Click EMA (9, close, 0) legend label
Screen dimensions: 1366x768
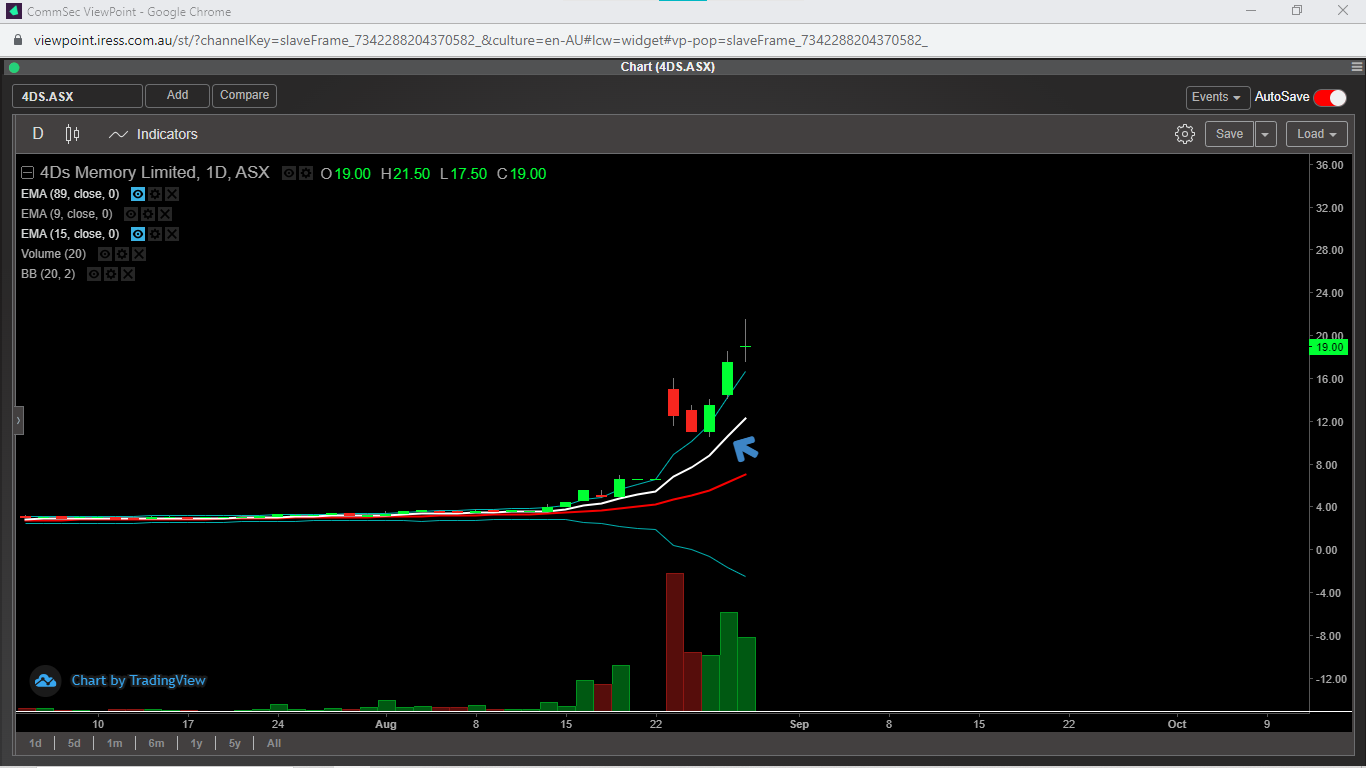coord(67,214)
